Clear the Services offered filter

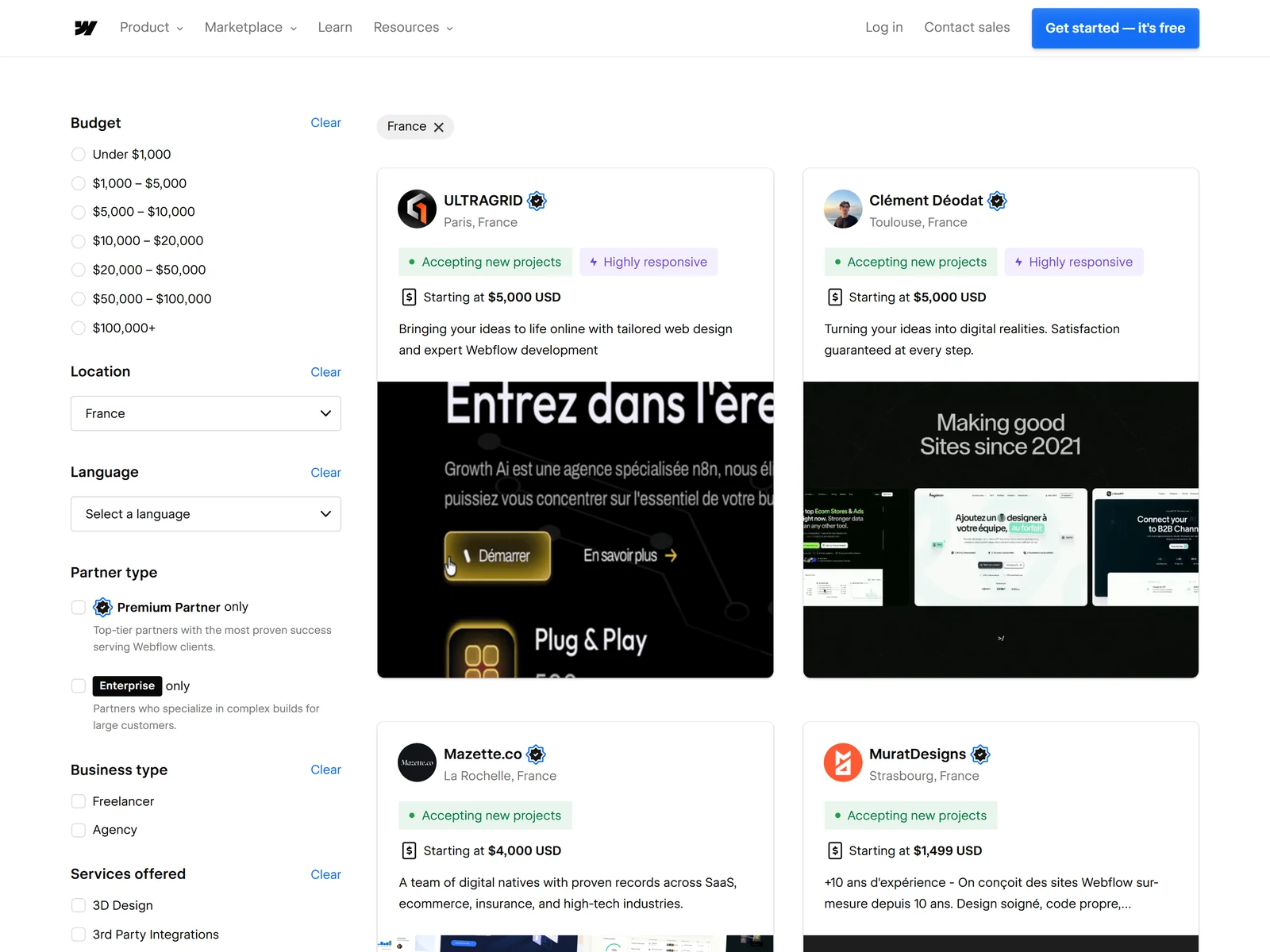click(325, 874)
